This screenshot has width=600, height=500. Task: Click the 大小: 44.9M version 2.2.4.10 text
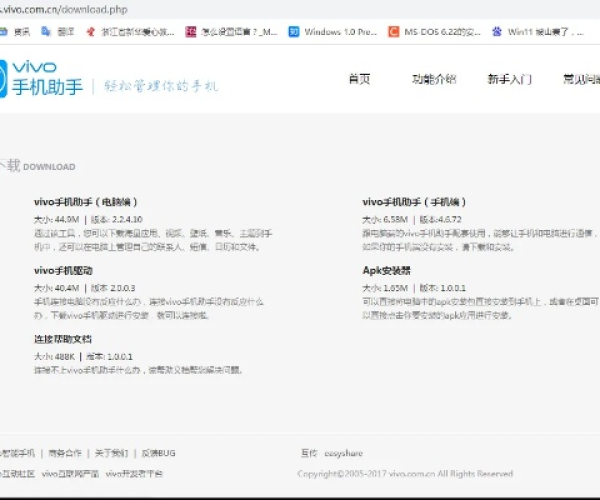pyautogui.click(x=88, y=219)
